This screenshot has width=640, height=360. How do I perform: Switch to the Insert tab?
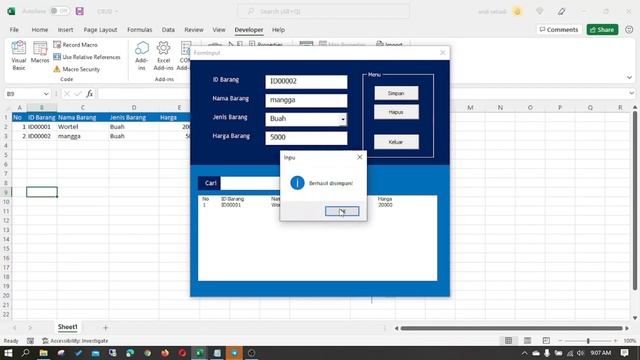tap(65, 30)
